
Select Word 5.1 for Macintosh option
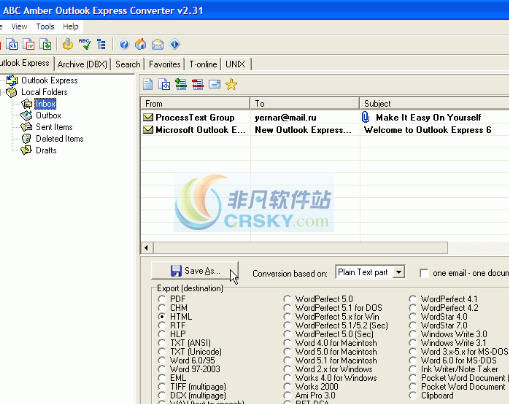pos(287,360)
